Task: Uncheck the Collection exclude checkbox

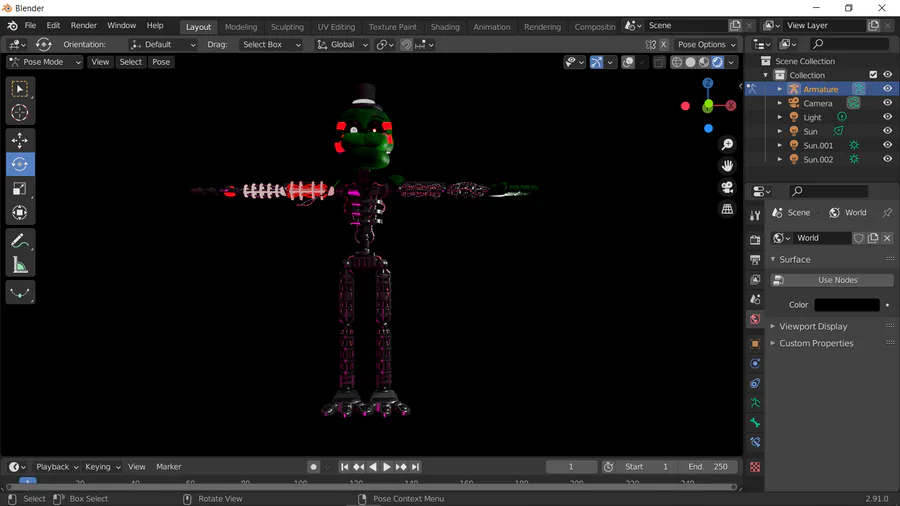Action: pos(873,75)
